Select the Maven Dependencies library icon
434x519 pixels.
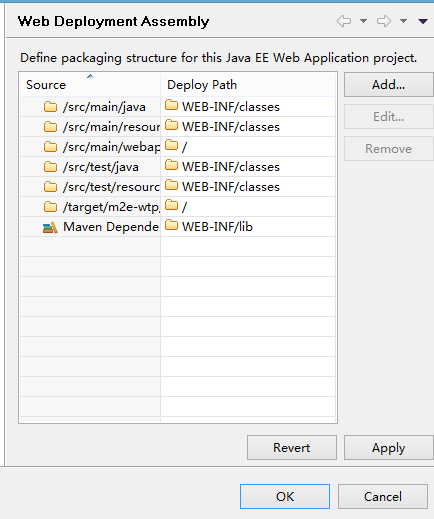point(50,227)
